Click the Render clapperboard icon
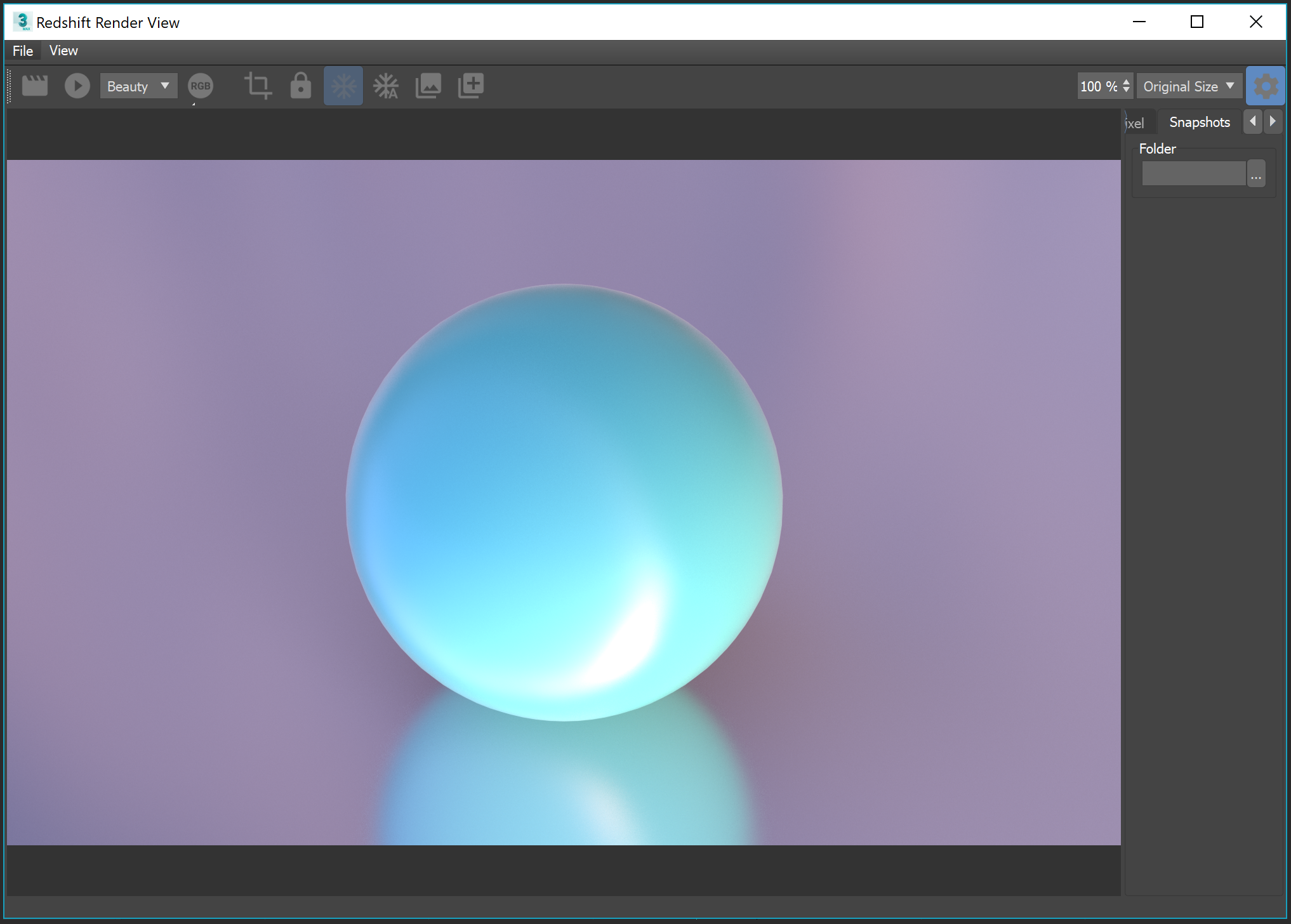This screenshot has height=924, width=1291. pos(35,86)
